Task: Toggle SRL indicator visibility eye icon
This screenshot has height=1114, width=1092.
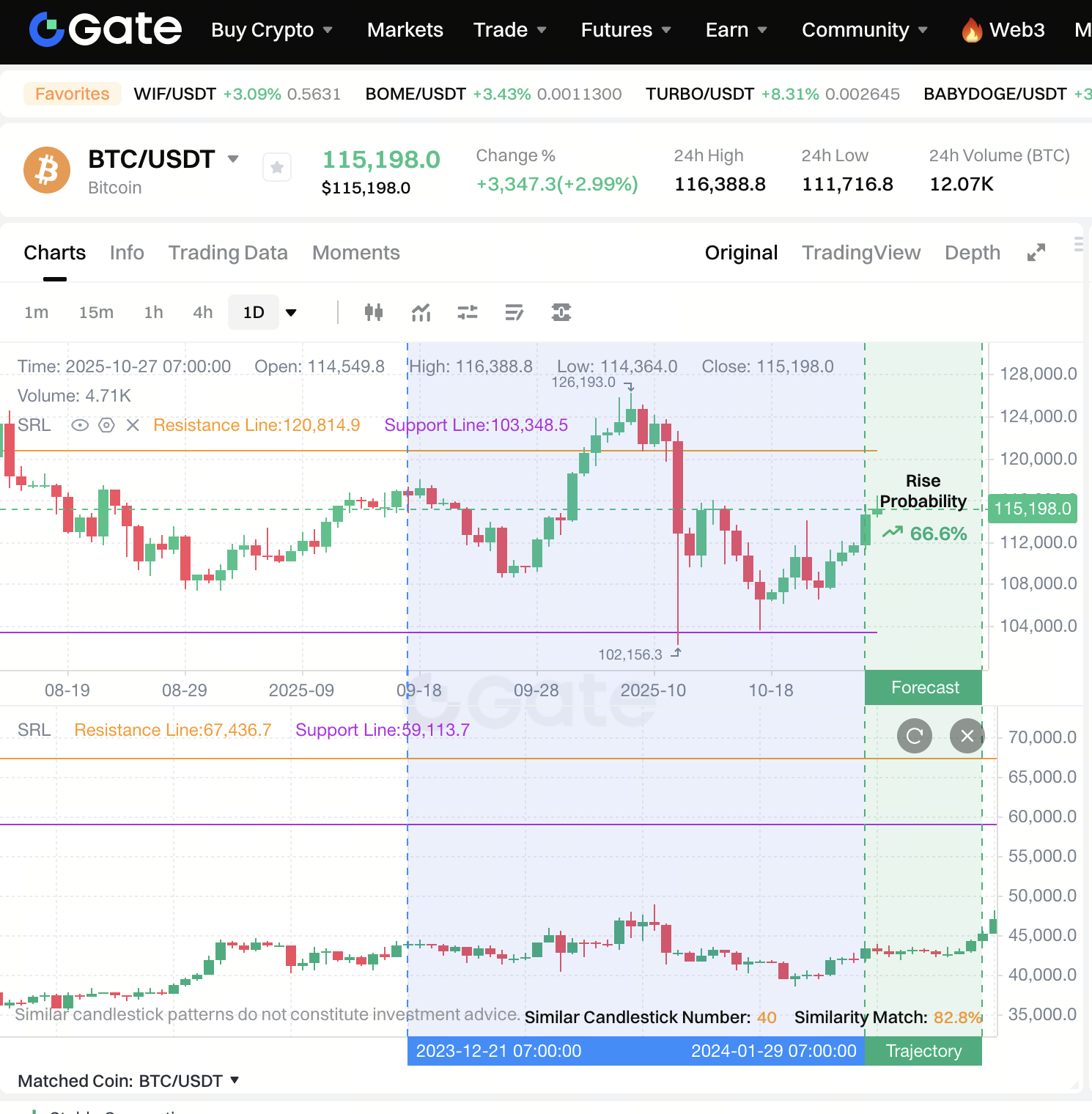Action: tap(80, 425)
